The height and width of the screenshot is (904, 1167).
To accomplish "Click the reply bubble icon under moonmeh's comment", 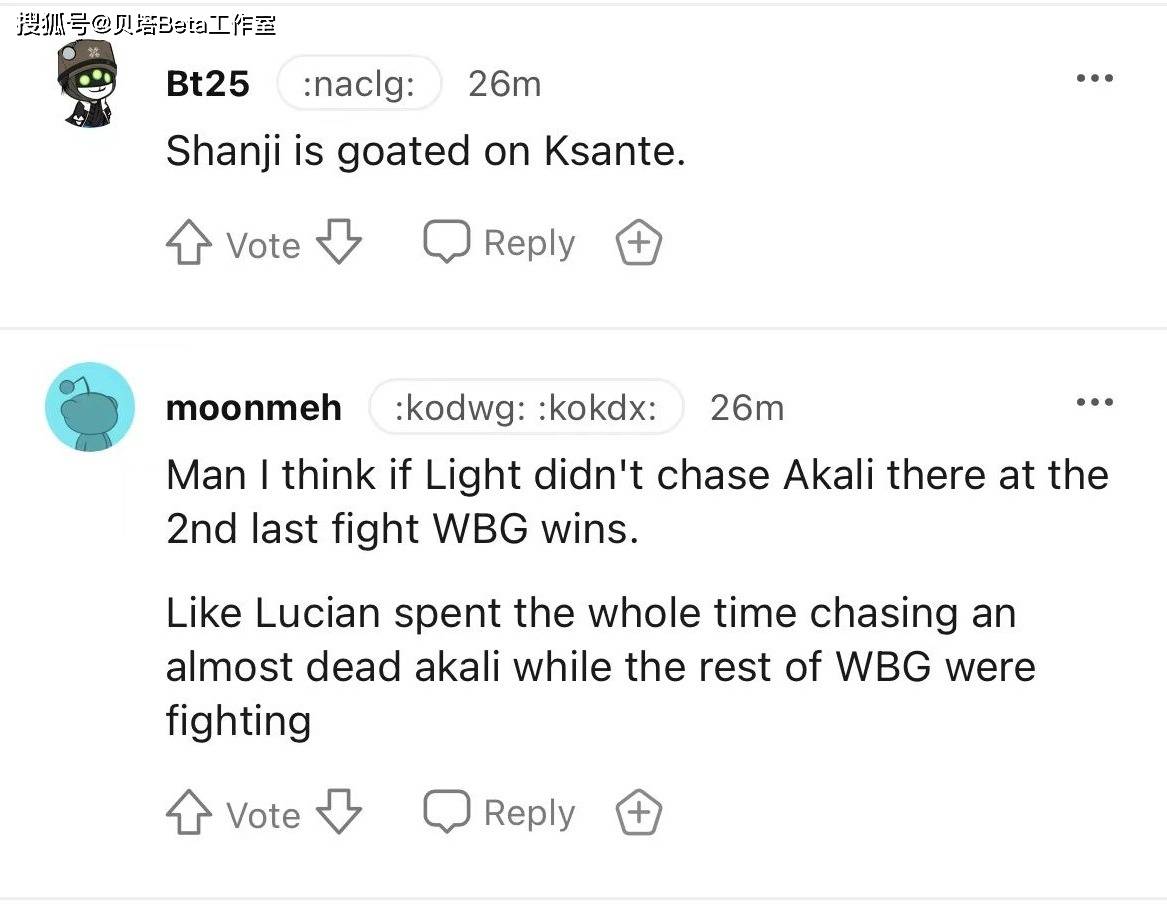I will pyautogui.click(x=447, y=811).
